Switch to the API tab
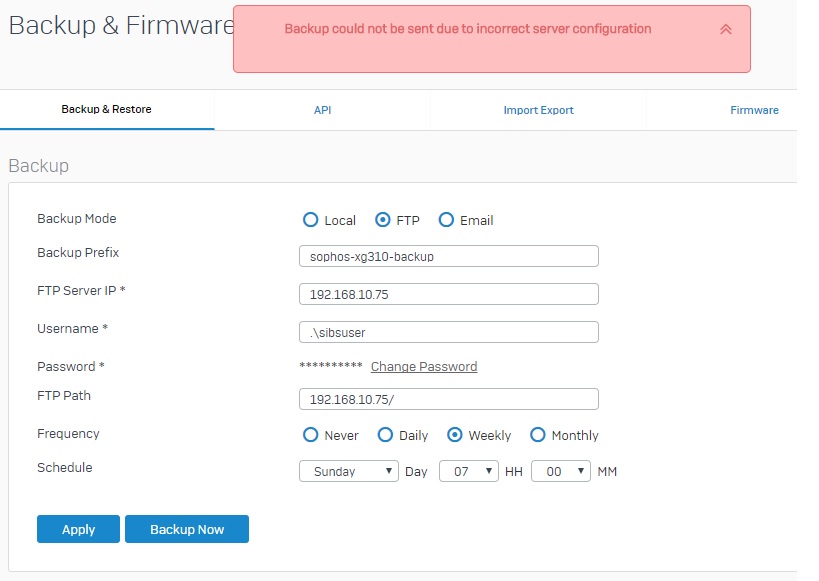The width and height of the screenshot is (819, 581). 322,110
